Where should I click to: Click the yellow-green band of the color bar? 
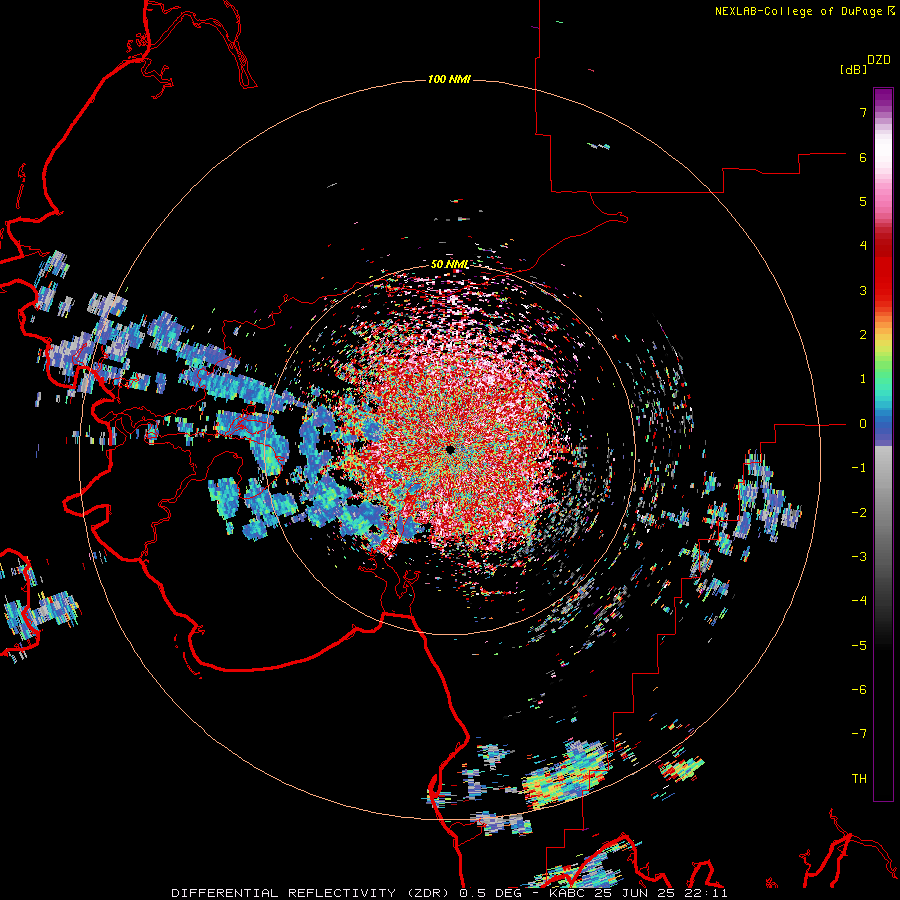click(883, 350)
